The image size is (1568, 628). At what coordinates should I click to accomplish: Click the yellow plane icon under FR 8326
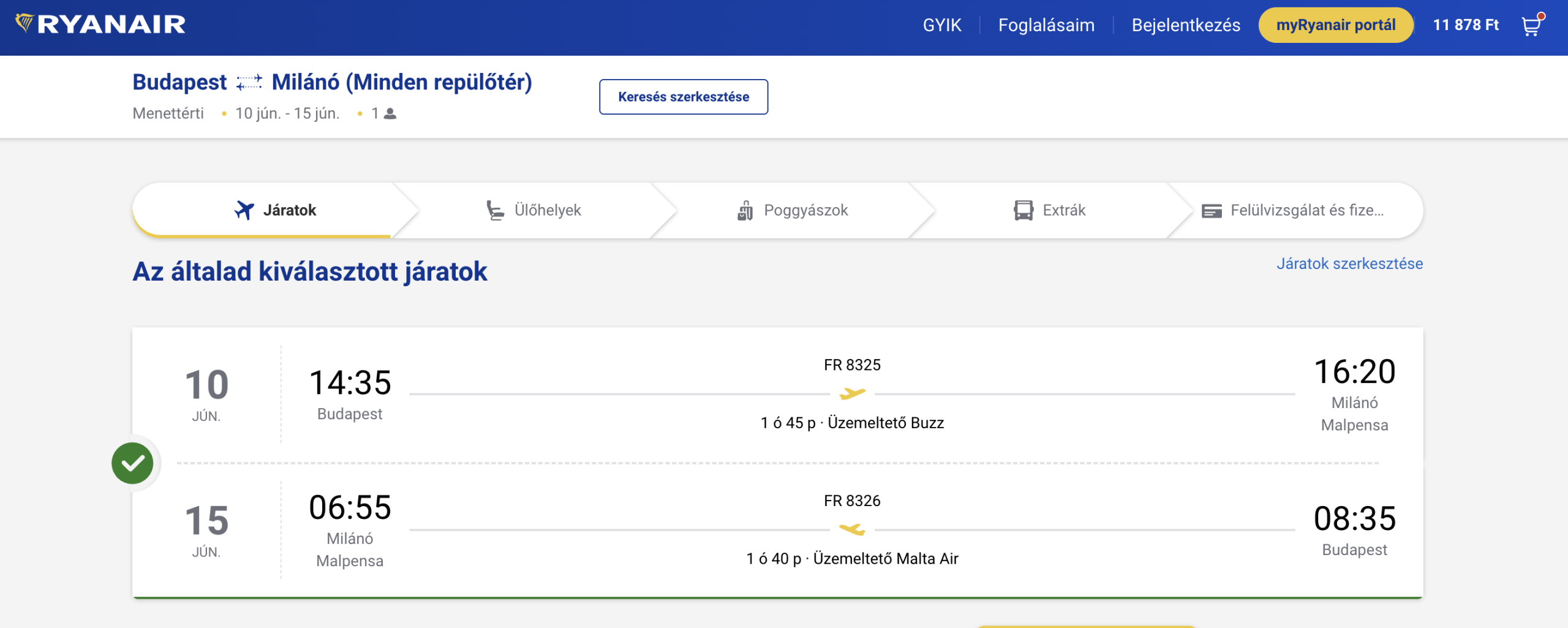(x=853, y=529)
